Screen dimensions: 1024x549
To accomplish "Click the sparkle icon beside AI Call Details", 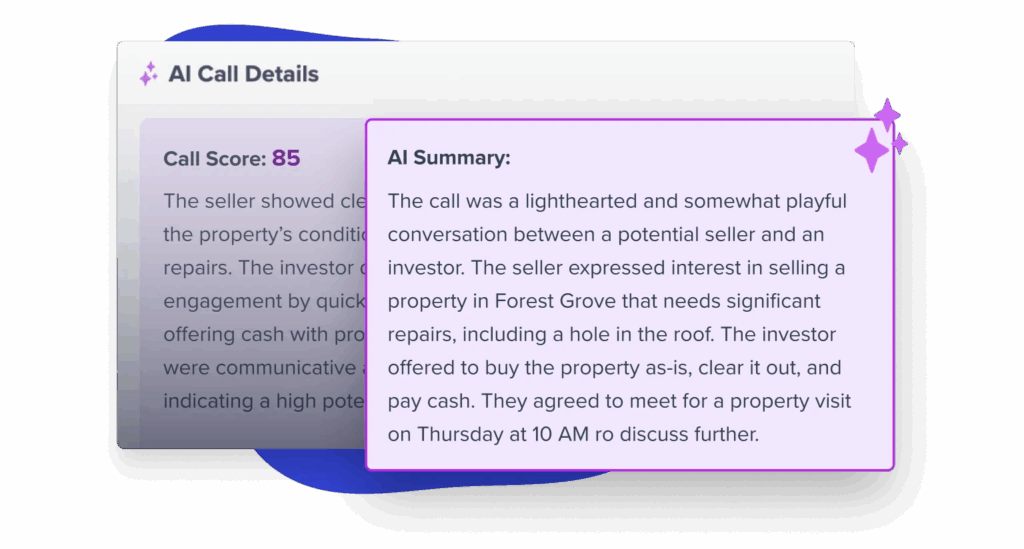I will pos(148,74).
